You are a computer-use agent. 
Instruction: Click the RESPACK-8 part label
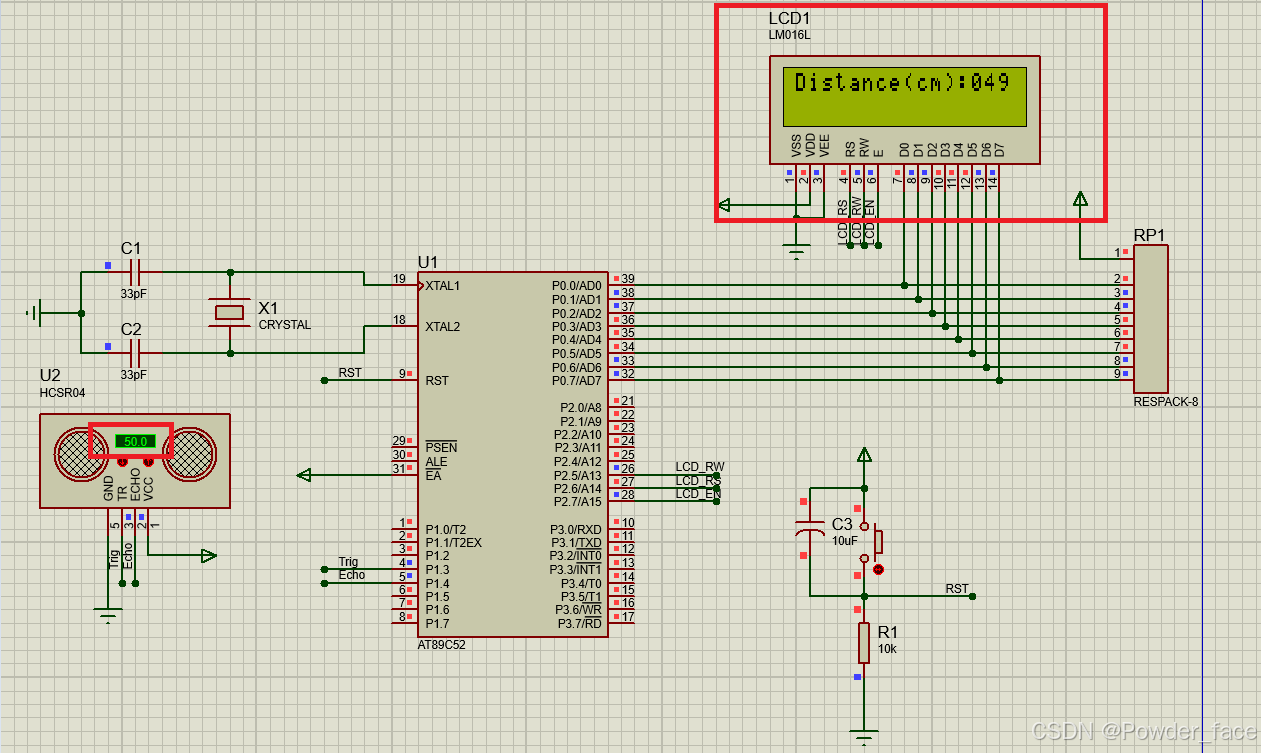pyautogui.click(x=1165, y=402)
